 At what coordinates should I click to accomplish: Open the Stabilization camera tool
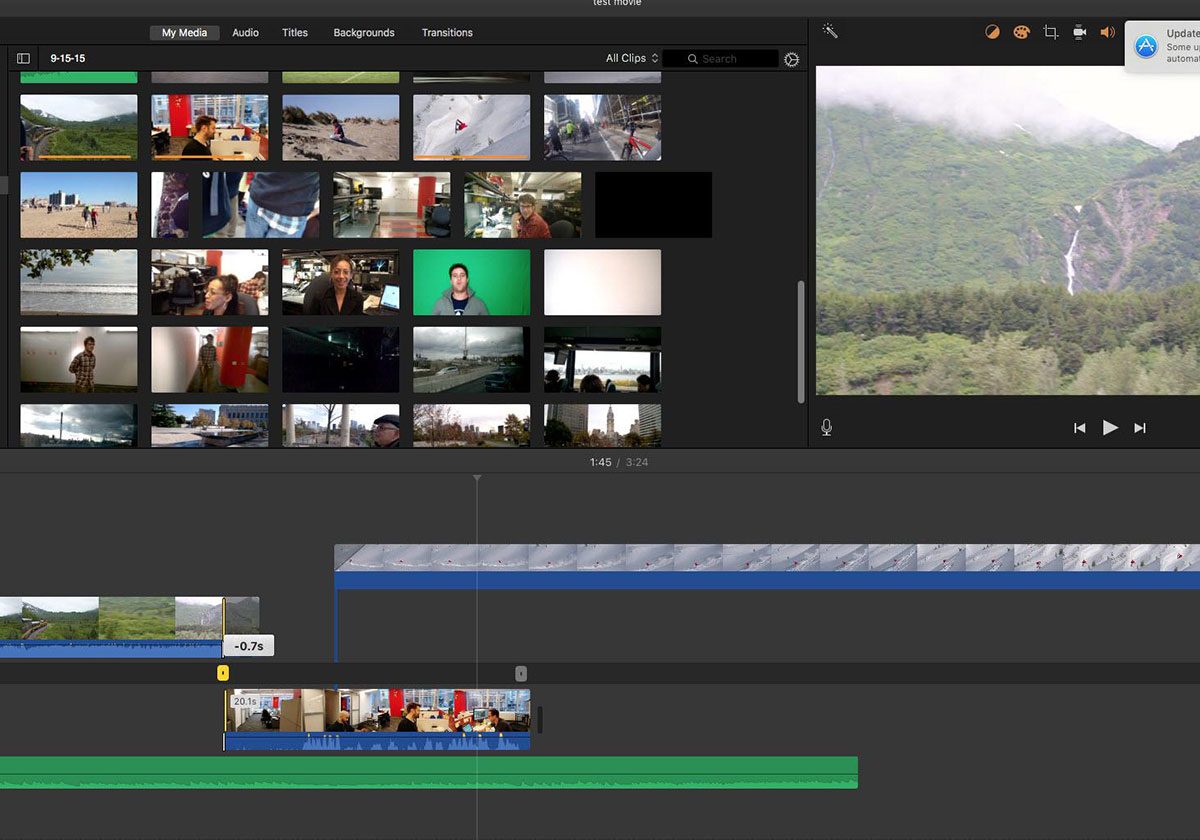[x=1079, y=32]
